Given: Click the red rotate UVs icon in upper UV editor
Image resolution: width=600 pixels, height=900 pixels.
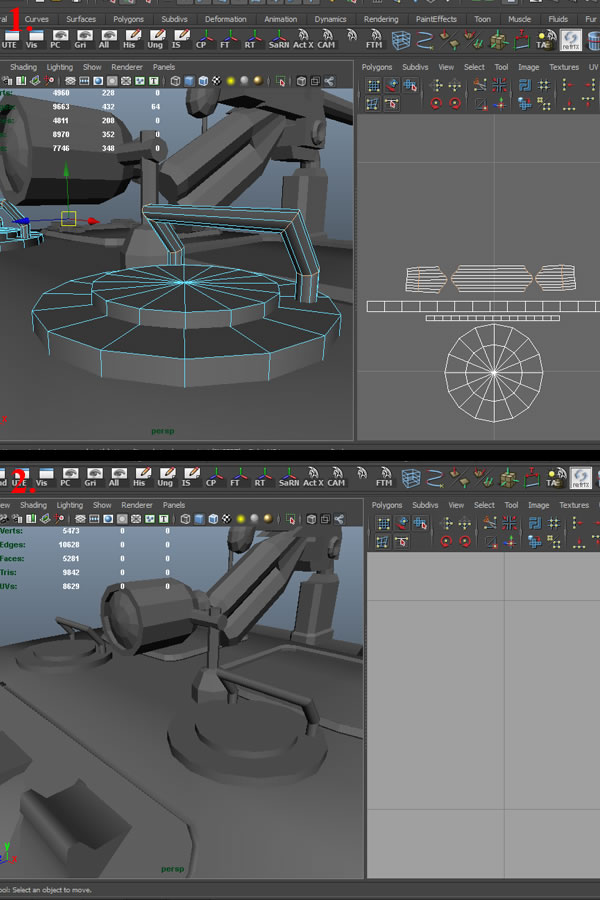Looking at the screenshot, I should (x=436, y=104).
